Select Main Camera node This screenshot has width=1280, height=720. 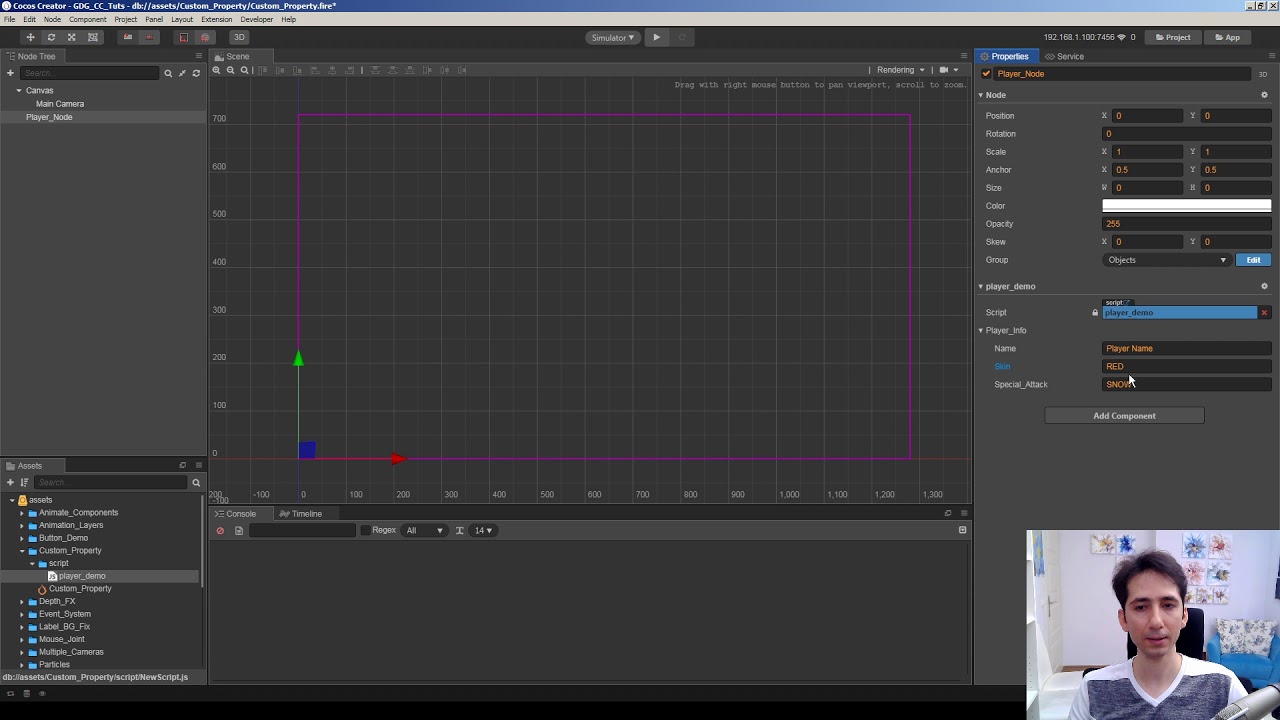pos(60,104)
